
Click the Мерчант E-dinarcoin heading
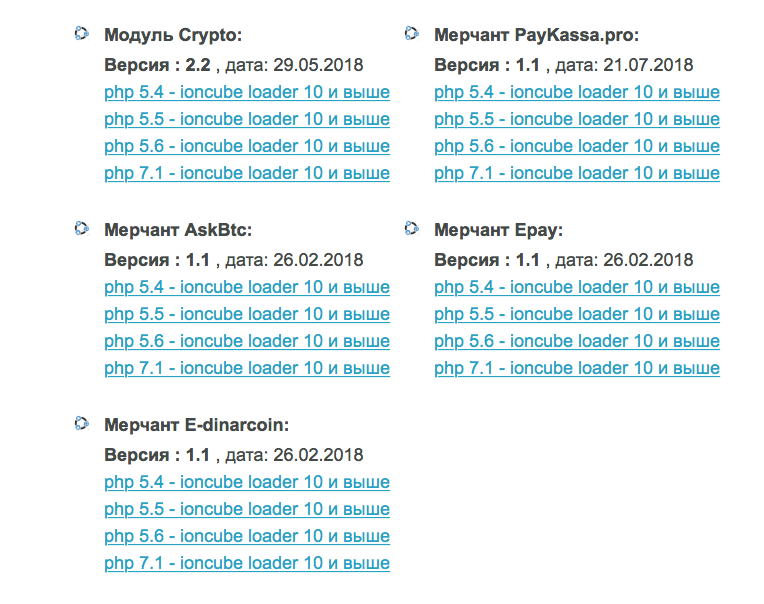point(197,425)
